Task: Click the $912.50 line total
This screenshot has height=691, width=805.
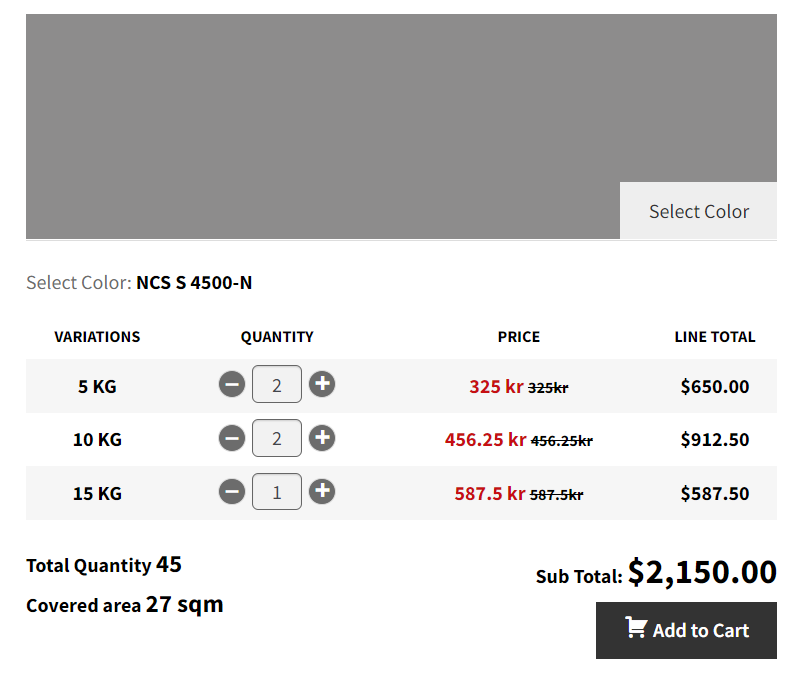Action: [x=714, y=440]
